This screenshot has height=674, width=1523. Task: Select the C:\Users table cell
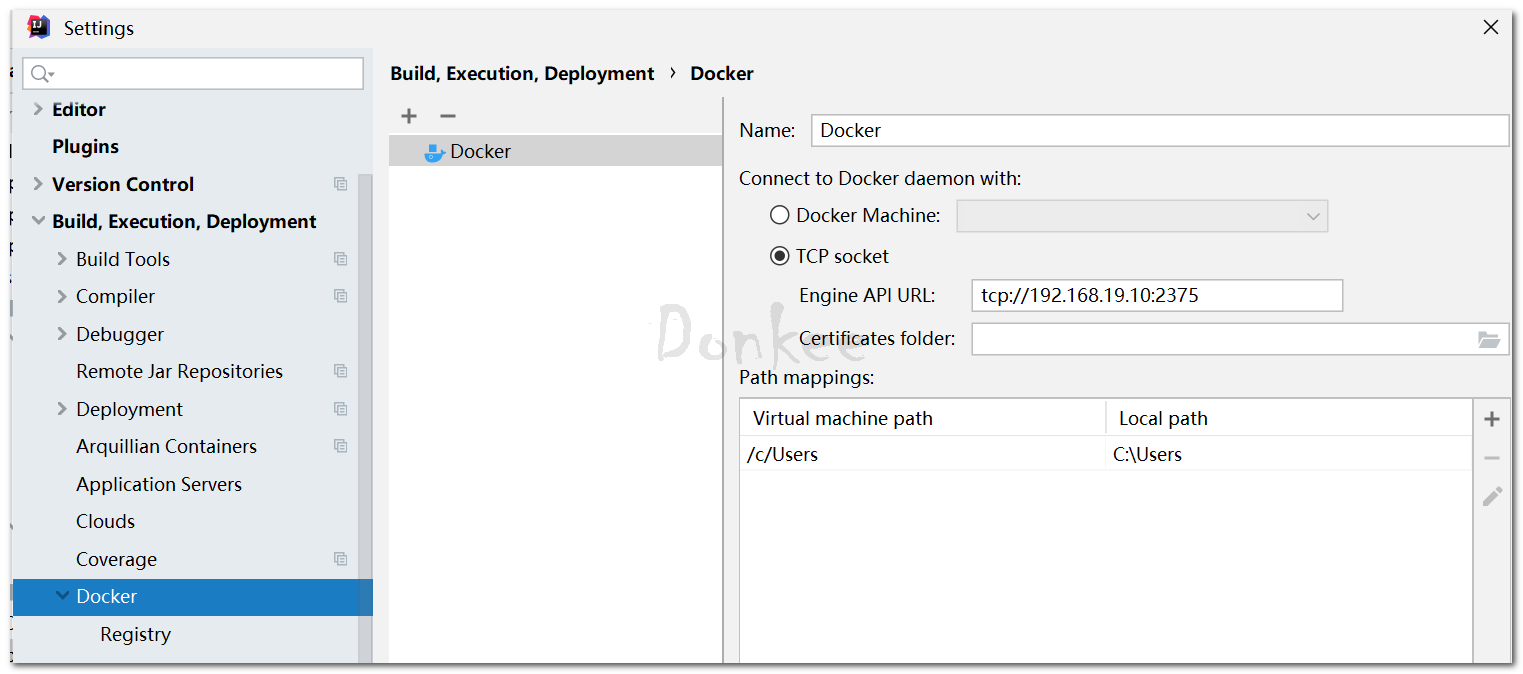coord(1289,454)
